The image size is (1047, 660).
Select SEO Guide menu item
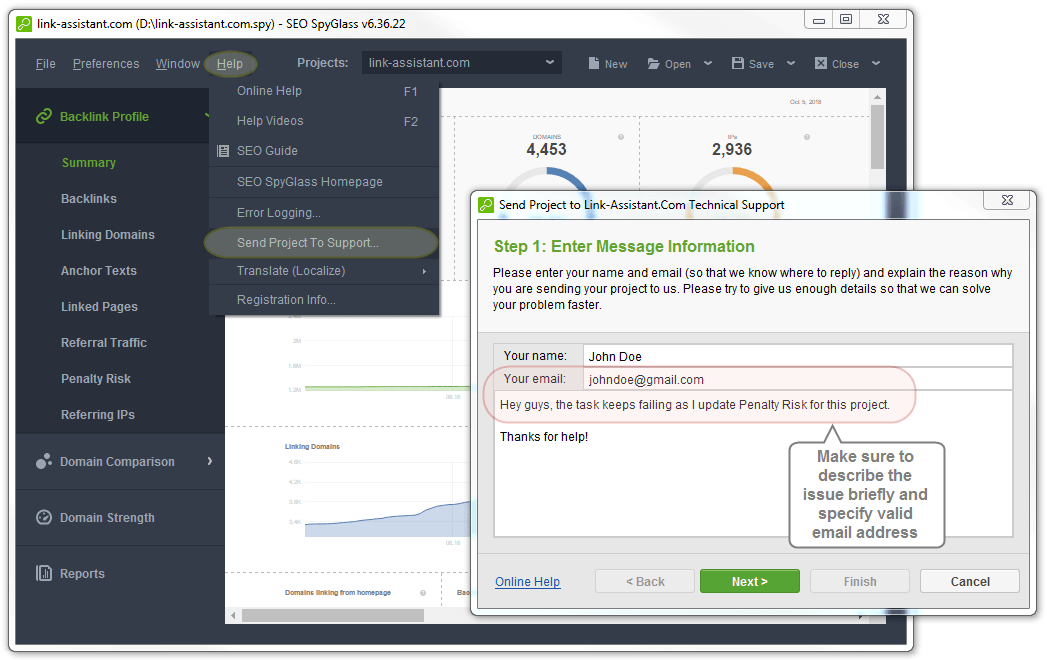(x=325, y=151)
